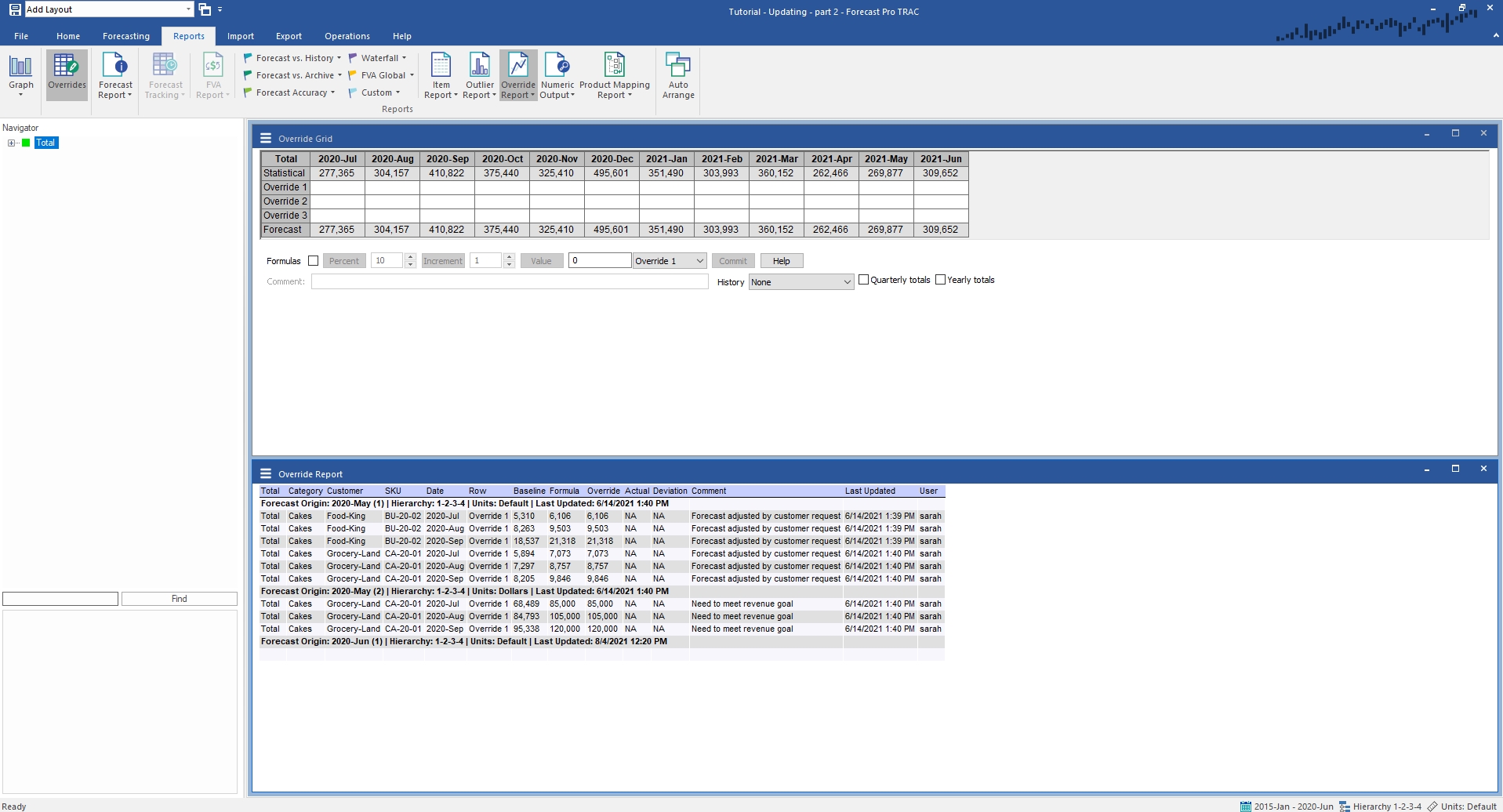Collapse the ribbon with the arrow
This screenshot has height=812, width=1503.
(1496, 35)
